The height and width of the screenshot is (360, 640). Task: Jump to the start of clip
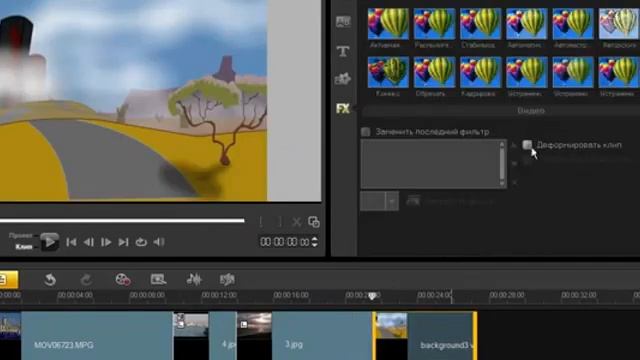click(71, 242)
